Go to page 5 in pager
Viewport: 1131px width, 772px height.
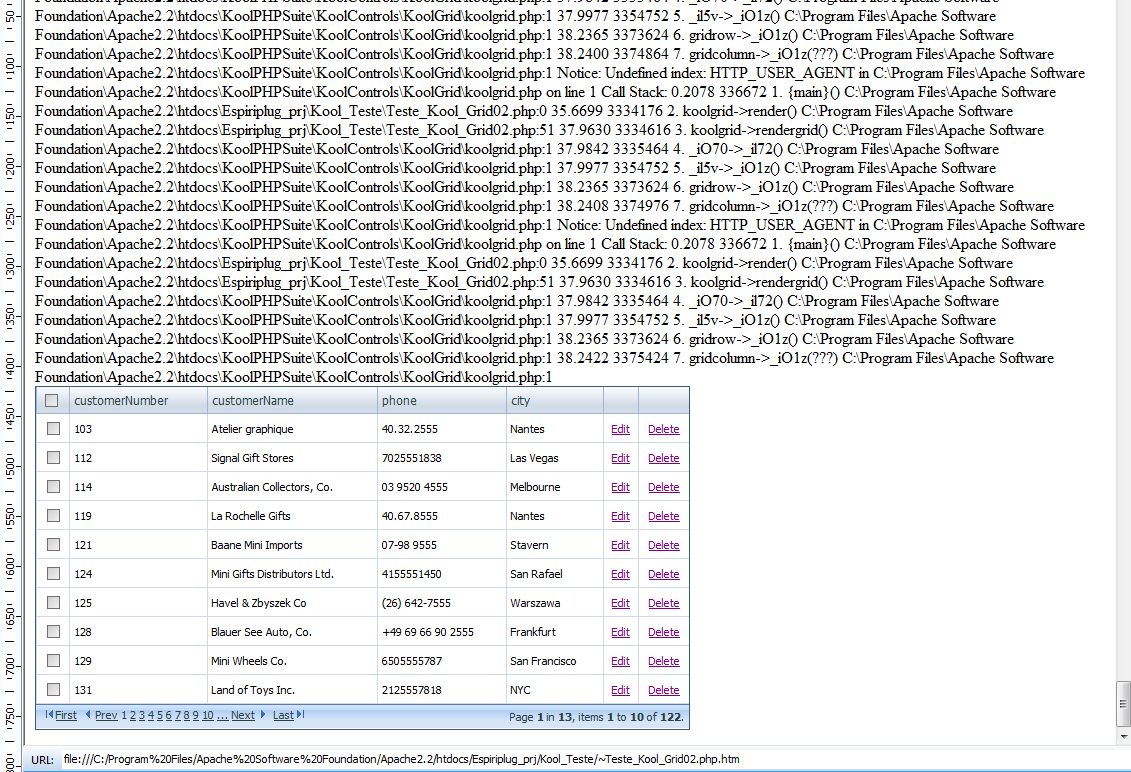point(159,715)
